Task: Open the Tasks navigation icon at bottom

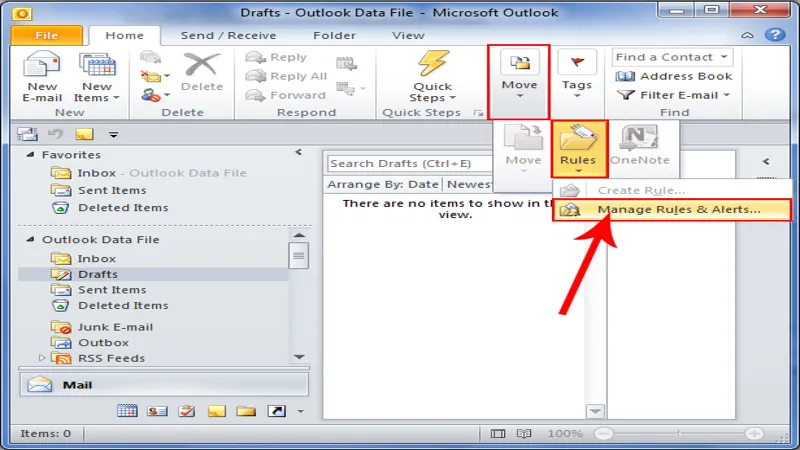Action: 187,411
